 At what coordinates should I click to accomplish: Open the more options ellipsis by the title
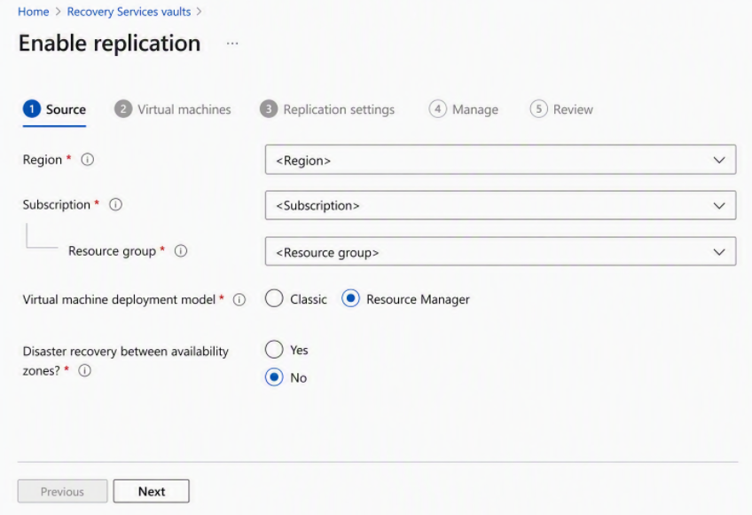pos(233,44)
